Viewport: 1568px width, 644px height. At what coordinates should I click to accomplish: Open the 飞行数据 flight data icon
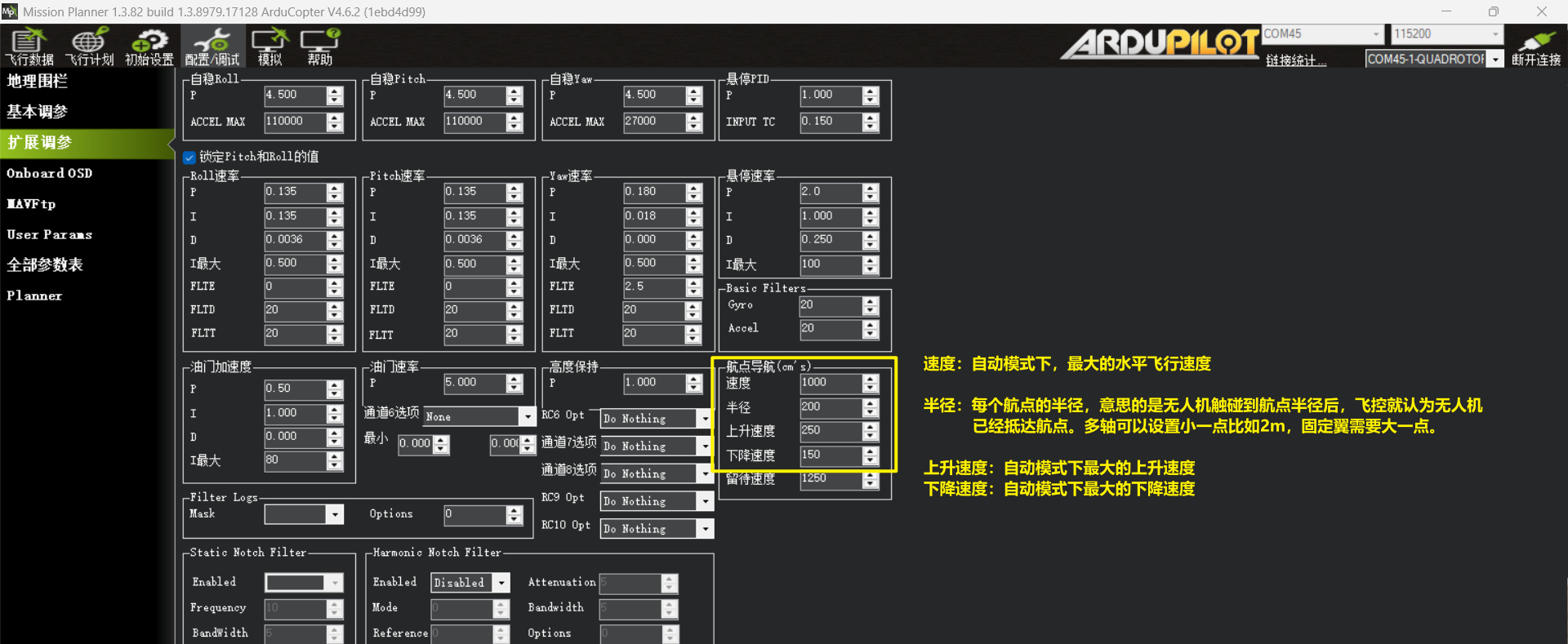pyautogui.click(x=29, y=46)
